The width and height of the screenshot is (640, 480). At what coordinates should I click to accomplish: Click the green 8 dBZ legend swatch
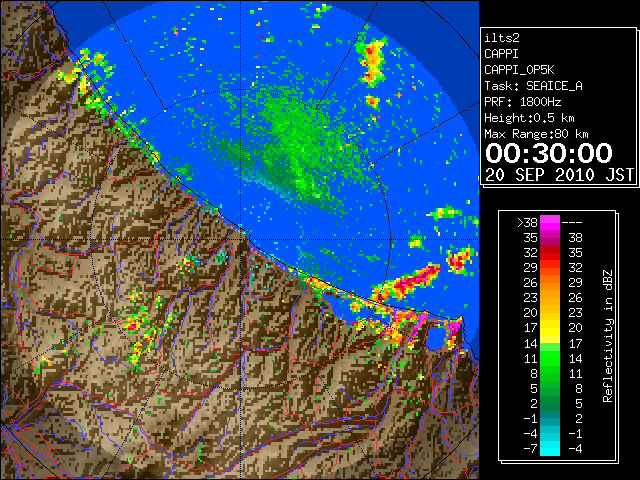coord(550,373)
